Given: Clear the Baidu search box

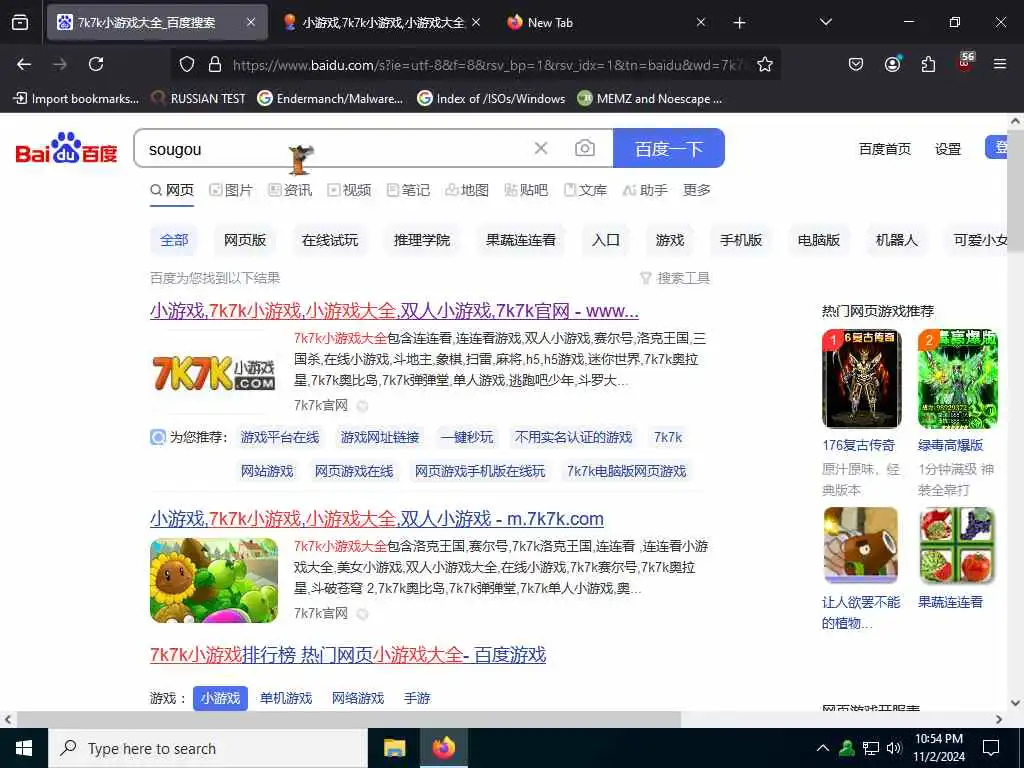Looking at the screenshot, I should 541,148.
